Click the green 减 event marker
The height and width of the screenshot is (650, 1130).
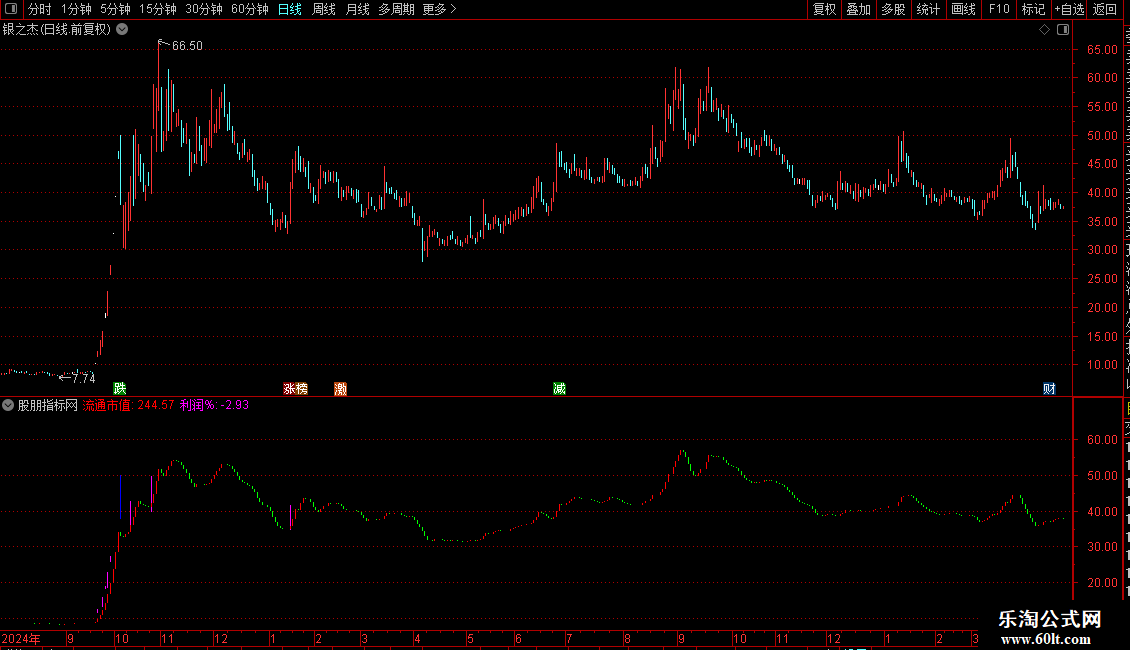tap(559, 389)
